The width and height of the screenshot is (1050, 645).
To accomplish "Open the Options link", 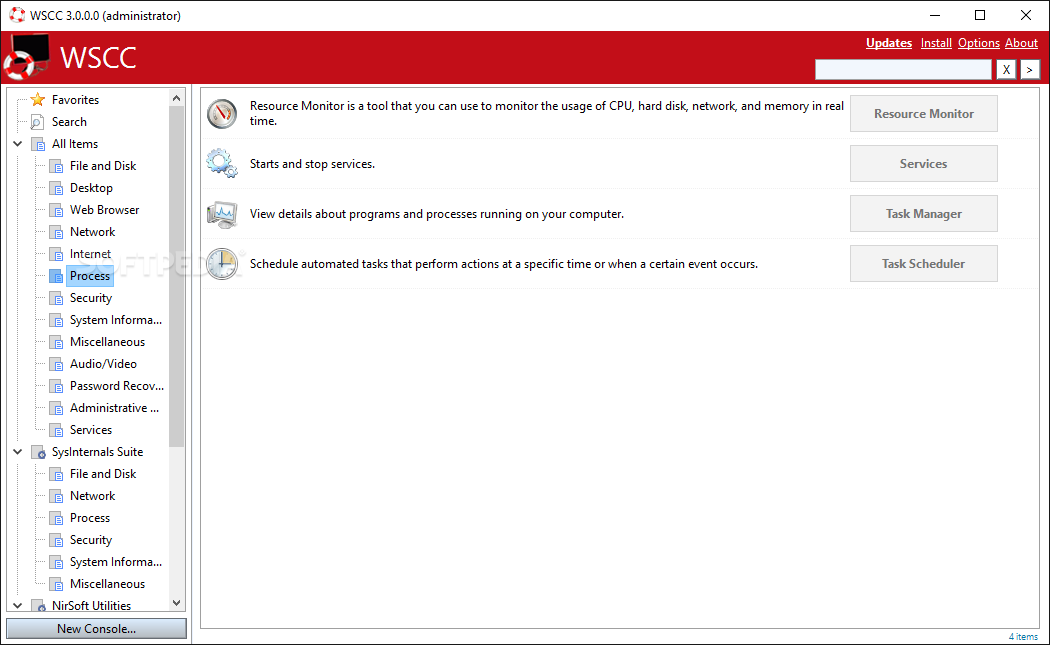I will [x=978, y=43].
